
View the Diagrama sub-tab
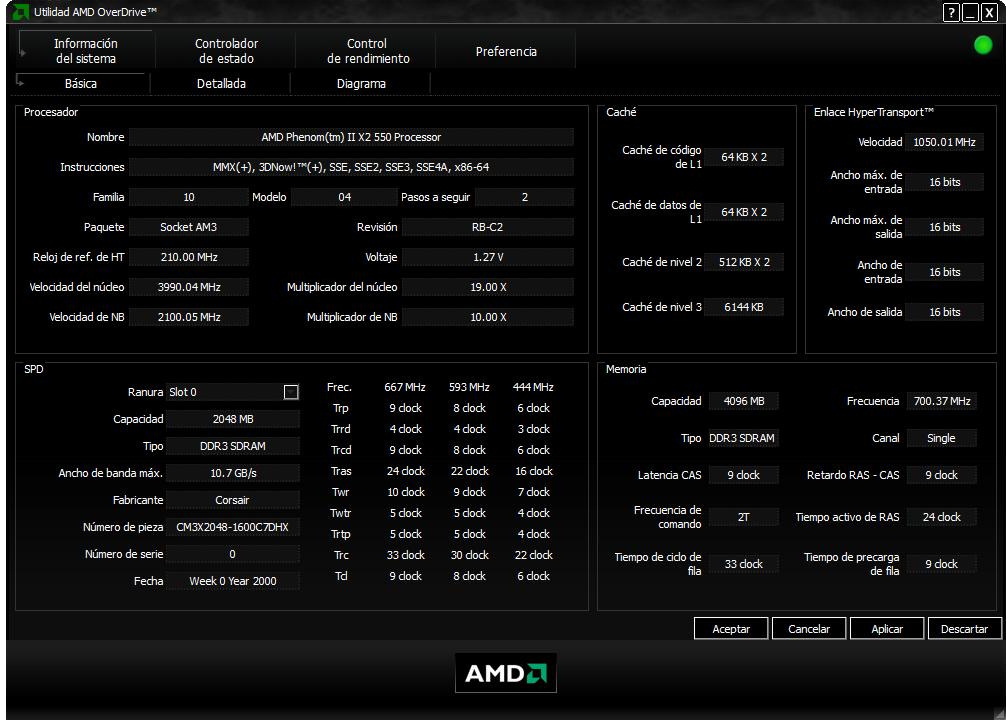(x=361, y=84)
